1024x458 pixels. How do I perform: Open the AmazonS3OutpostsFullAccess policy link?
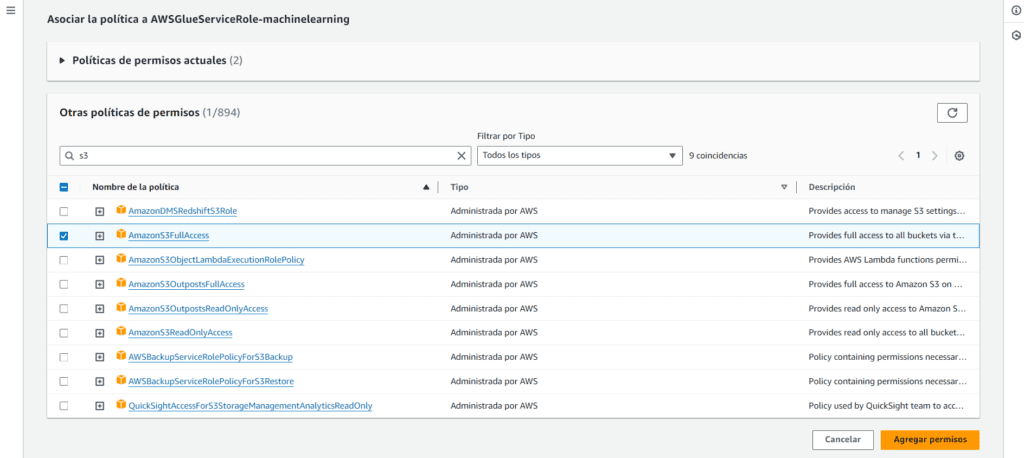coord(187,284)
